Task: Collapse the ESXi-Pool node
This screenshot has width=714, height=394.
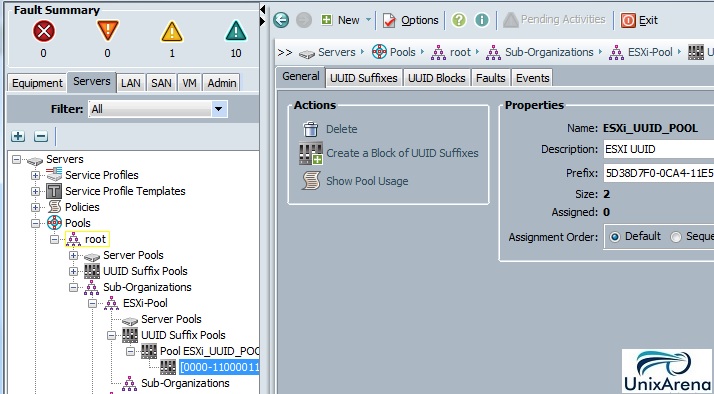Action: pos(92,303)
